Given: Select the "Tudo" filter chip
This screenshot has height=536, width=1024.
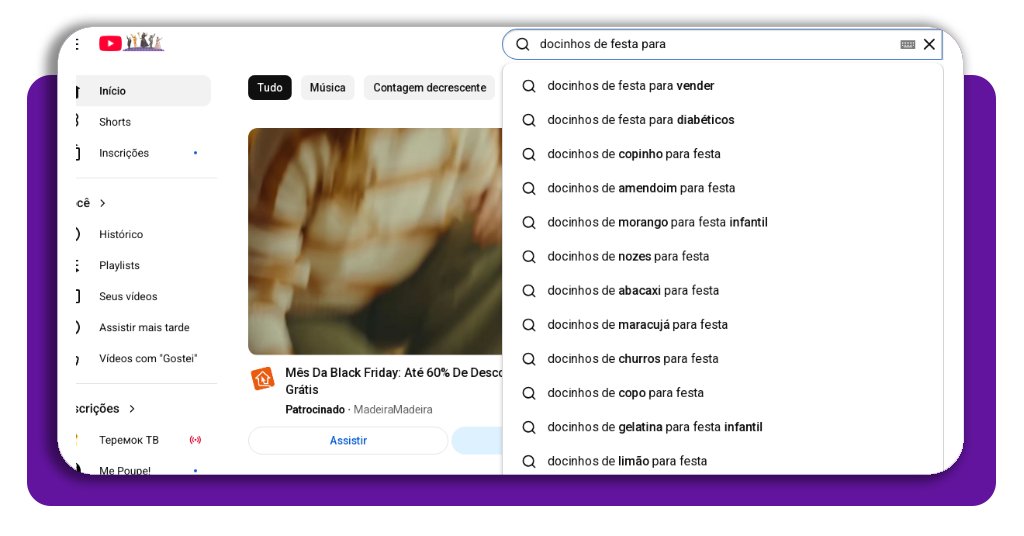Looking at the screenshot, I should coord(269,88).
